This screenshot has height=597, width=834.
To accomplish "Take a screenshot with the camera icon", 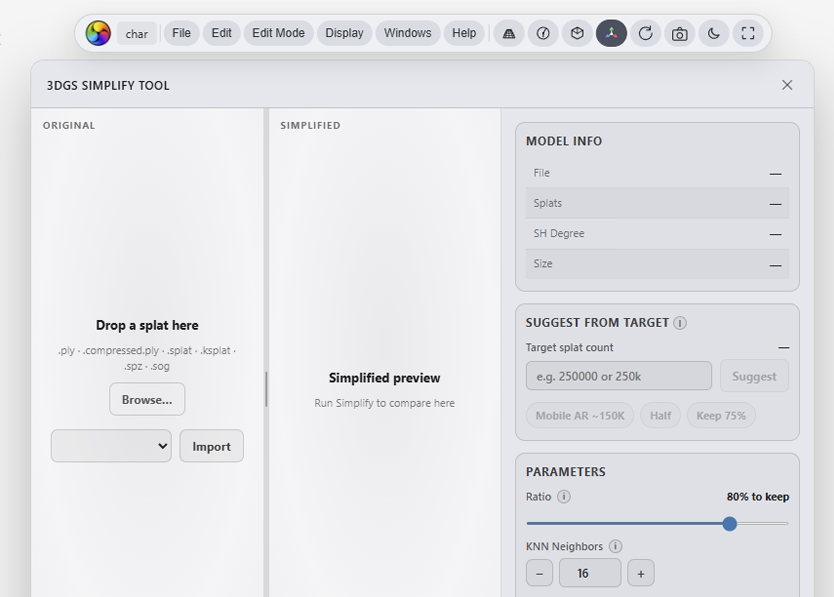I will coord(680,34).
